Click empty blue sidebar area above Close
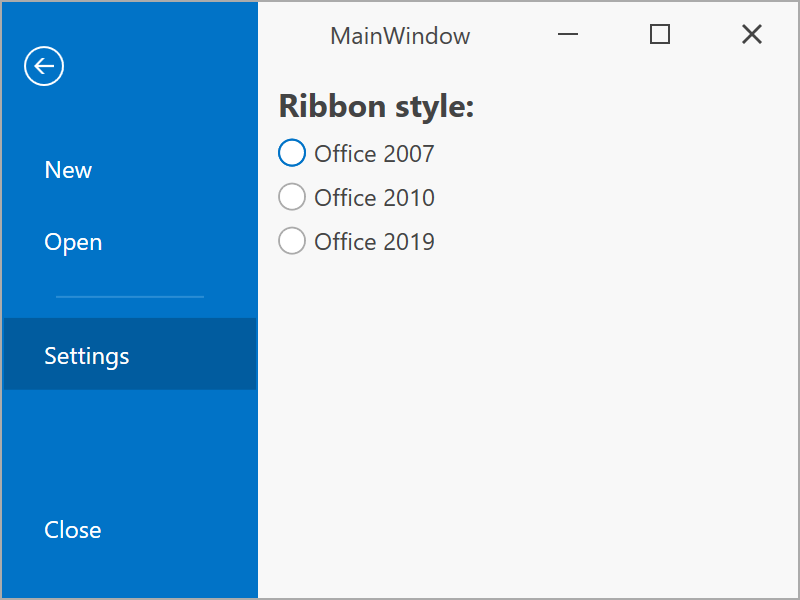Screen dimensions: 800x600 point(130,450)
